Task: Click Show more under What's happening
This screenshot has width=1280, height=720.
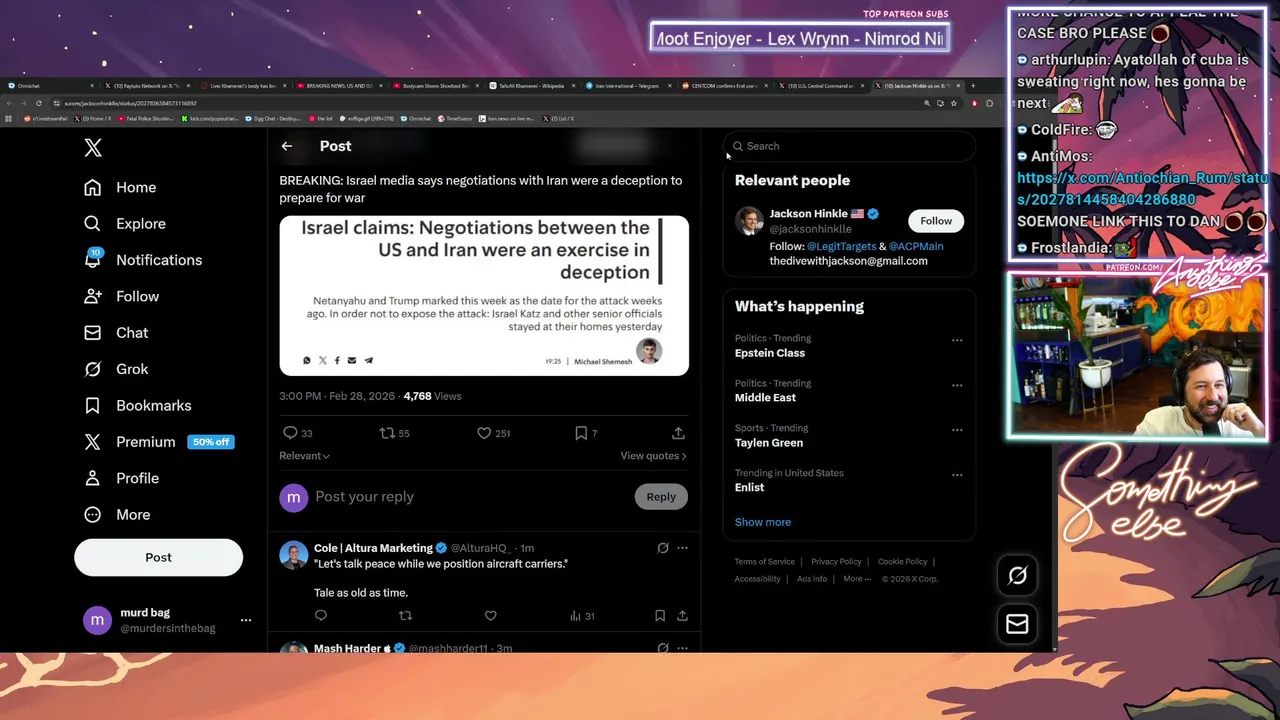Action: [x=763, y=522]
